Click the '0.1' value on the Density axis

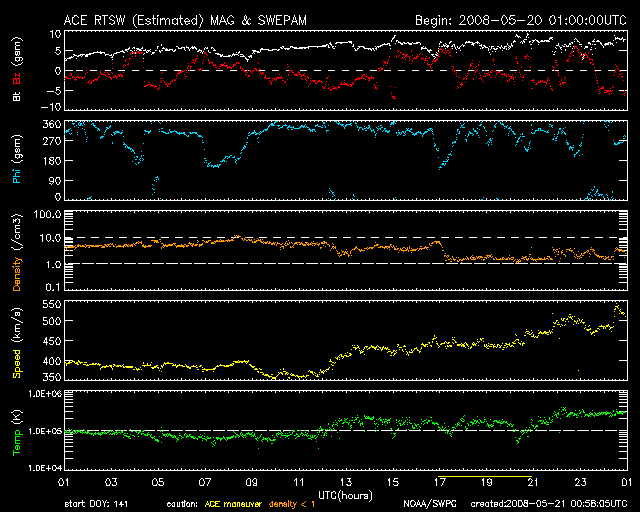point(53,287)
